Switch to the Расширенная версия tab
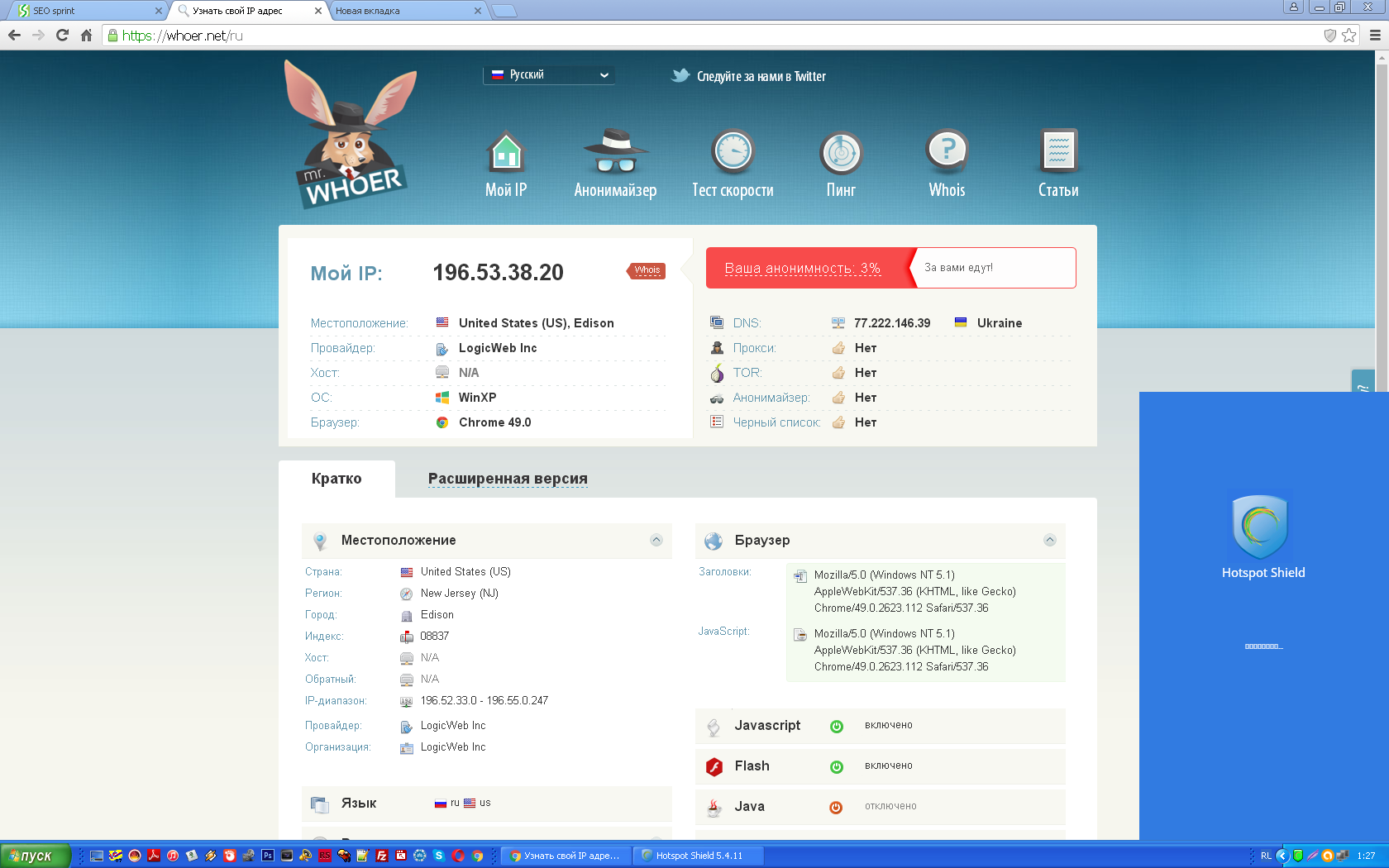Viewport: 1389px width, 868px height. tap(508, 479)
